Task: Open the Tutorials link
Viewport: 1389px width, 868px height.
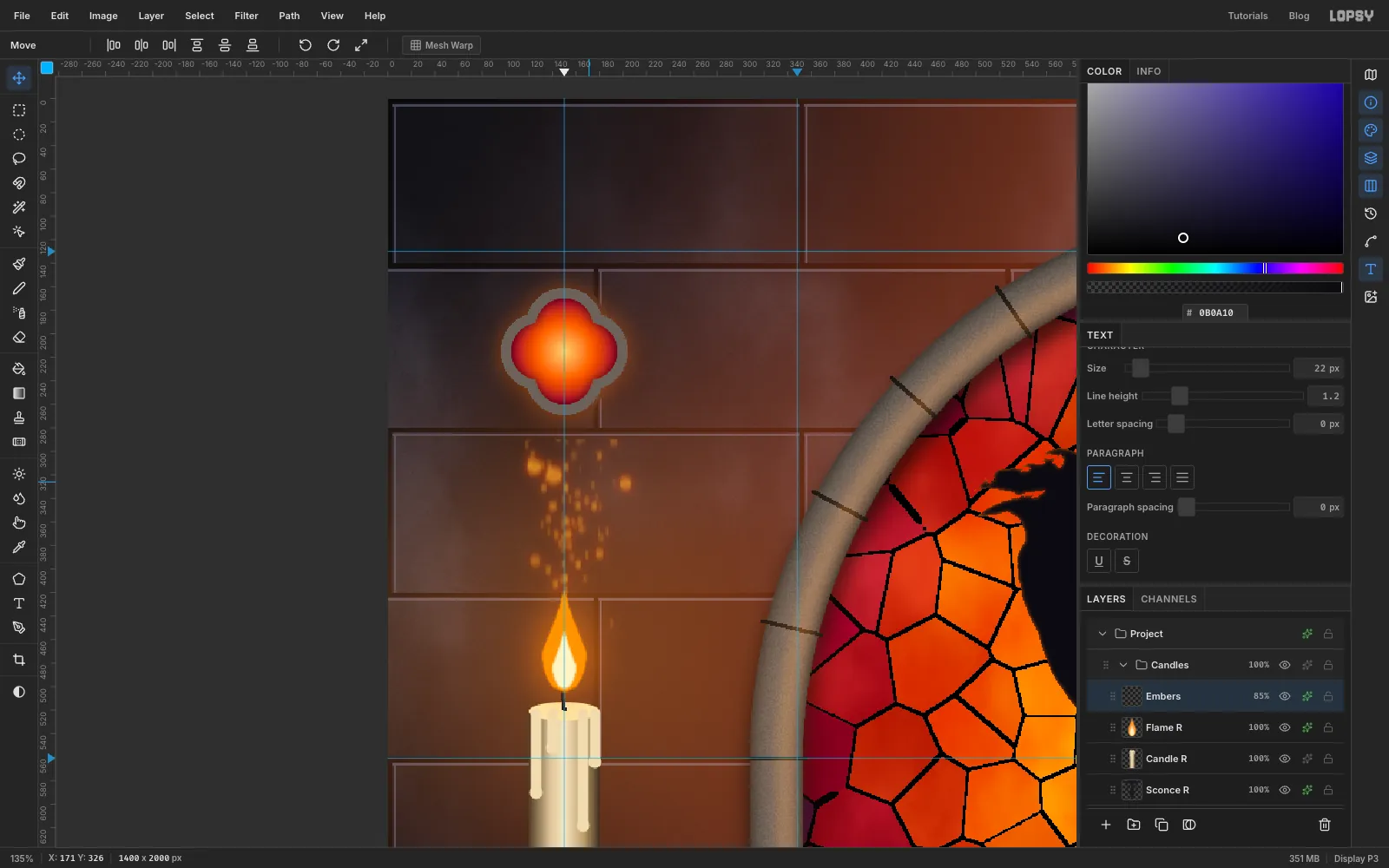Action: (x=1247, y=16)
